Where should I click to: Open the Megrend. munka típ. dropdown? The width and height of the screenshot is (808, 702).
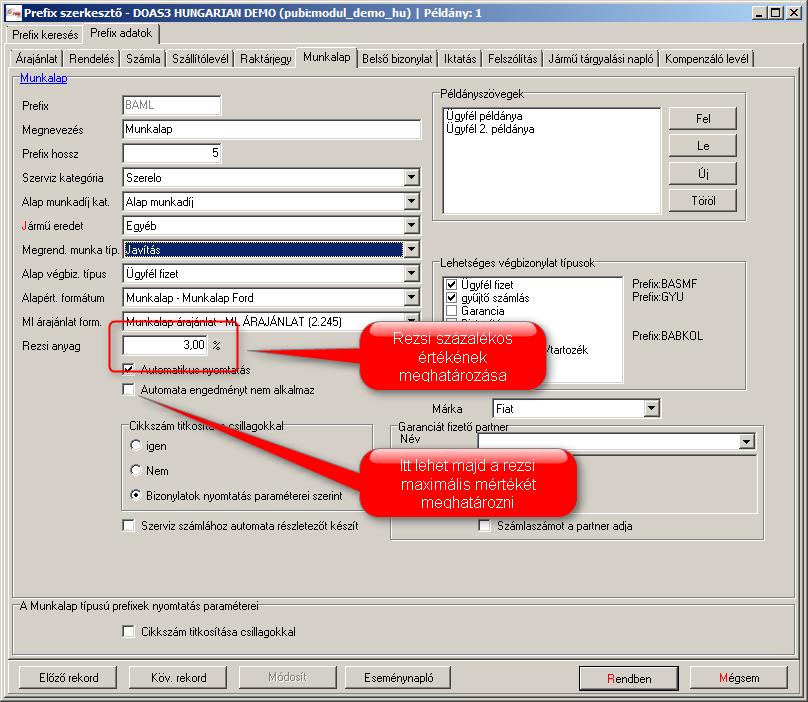tap(411, 249)
